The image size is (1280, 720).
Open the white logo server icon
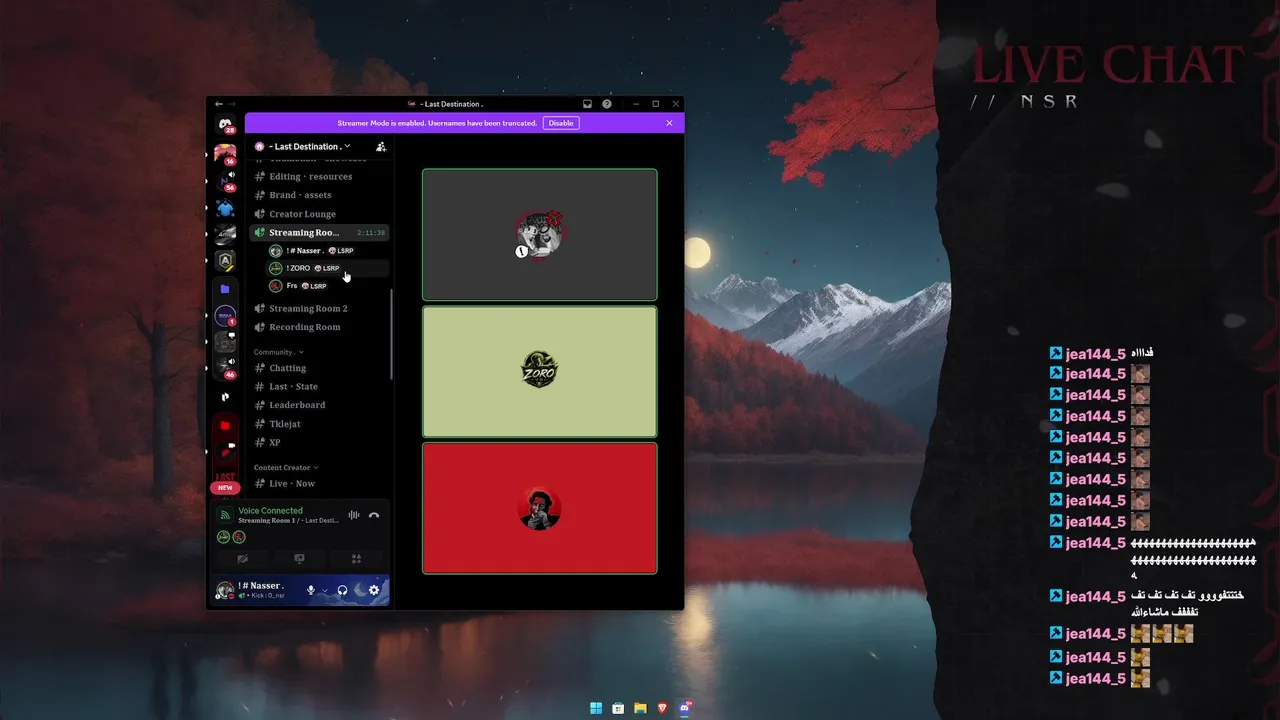click(x=225, y=397)
